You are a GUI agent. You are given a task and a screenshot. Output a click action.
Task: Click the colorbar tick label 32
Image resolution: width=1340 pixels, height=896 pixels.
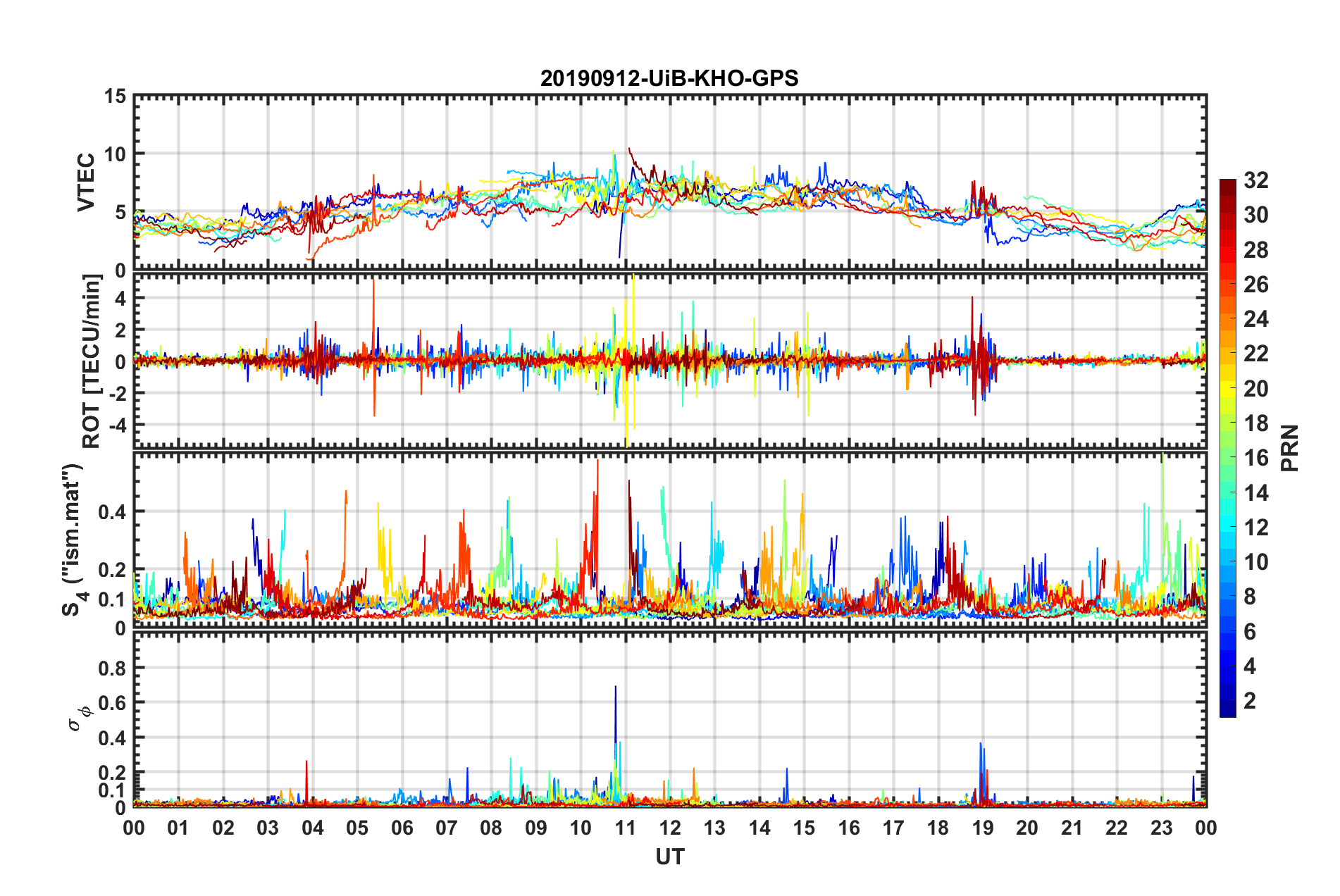[1255, 180]
